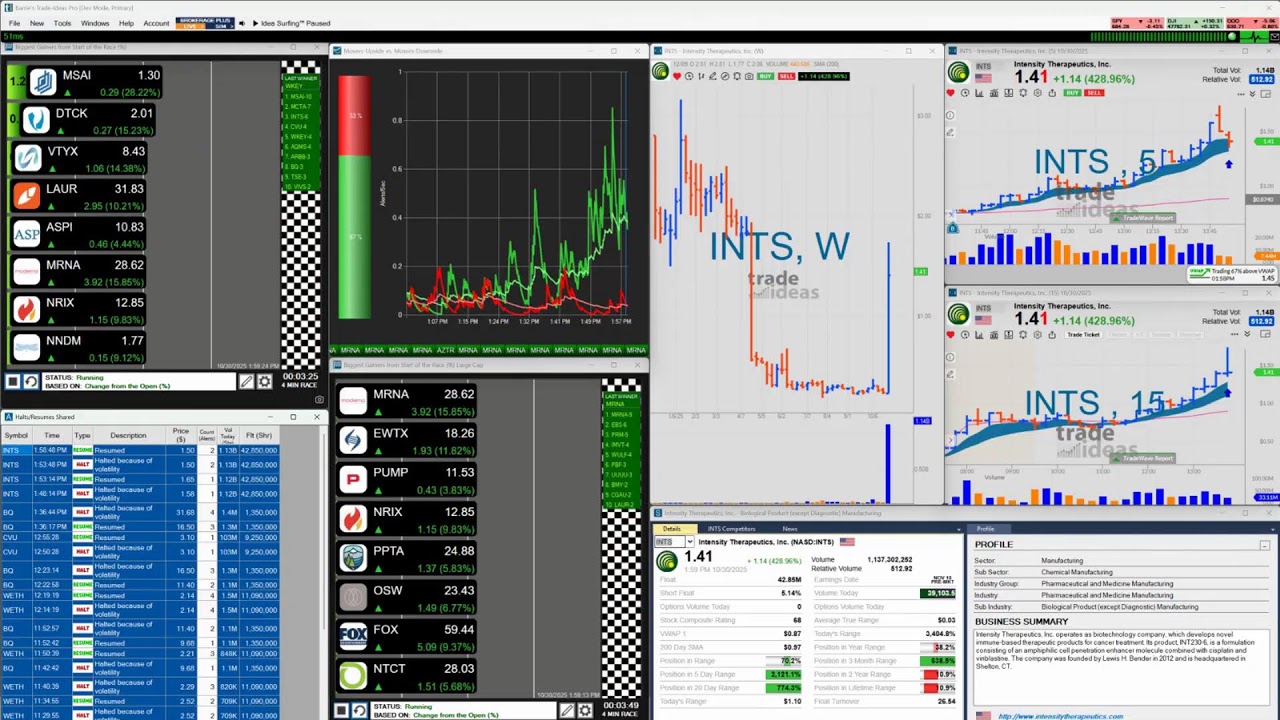
Task: Select the PUMP logo in Large Cap race
Action: point(353,479)
